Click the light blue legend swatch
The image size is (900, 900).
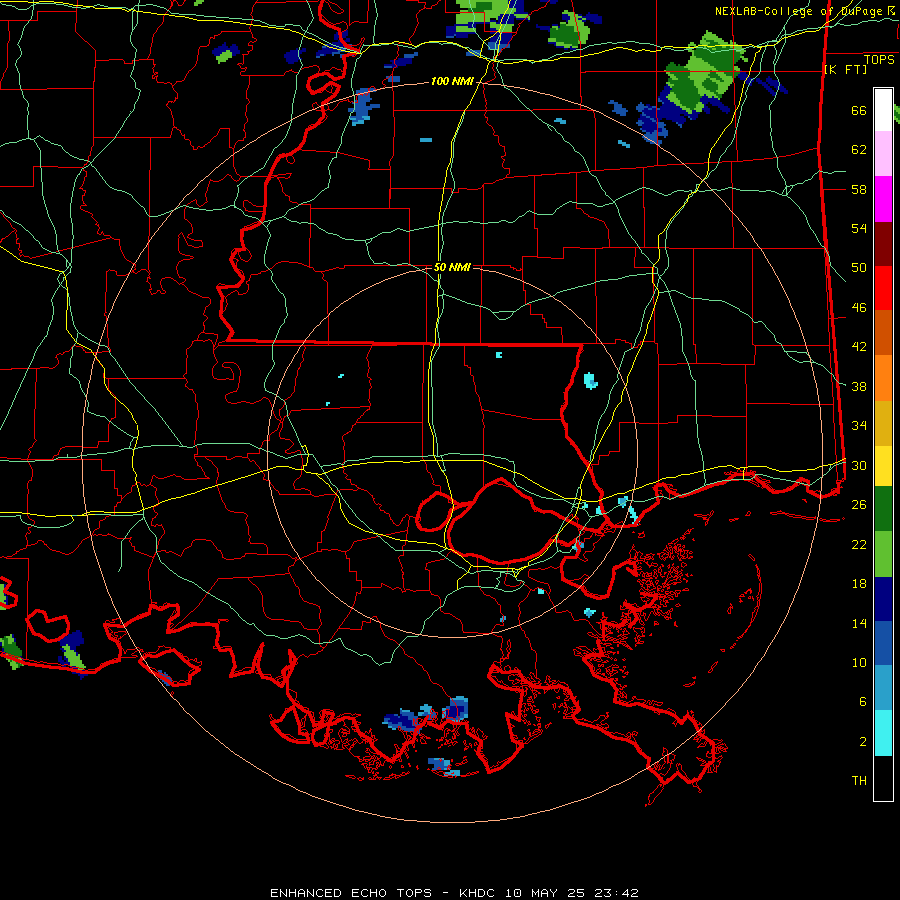click(883, 688)
